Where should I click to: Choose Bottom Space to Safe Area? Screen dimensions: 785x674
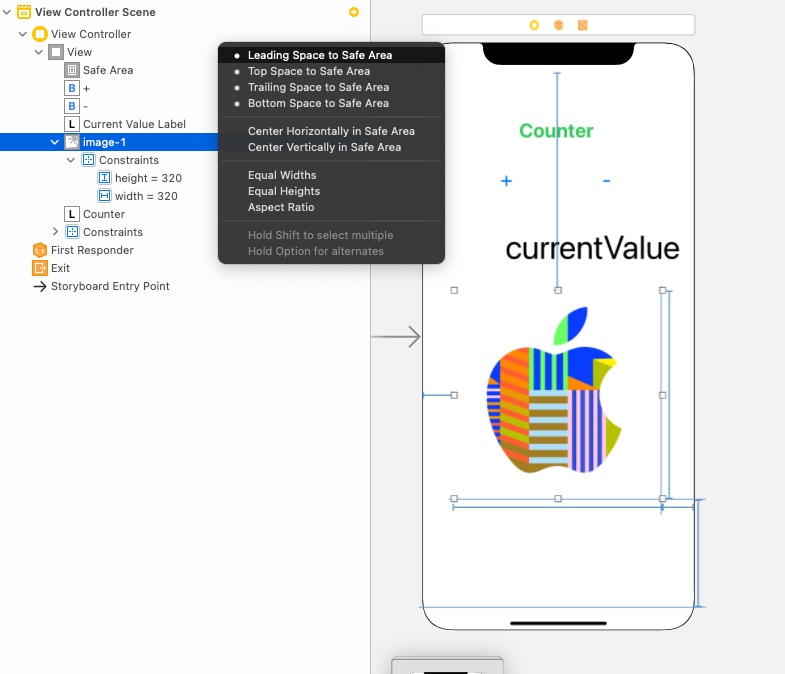point(331,103)
